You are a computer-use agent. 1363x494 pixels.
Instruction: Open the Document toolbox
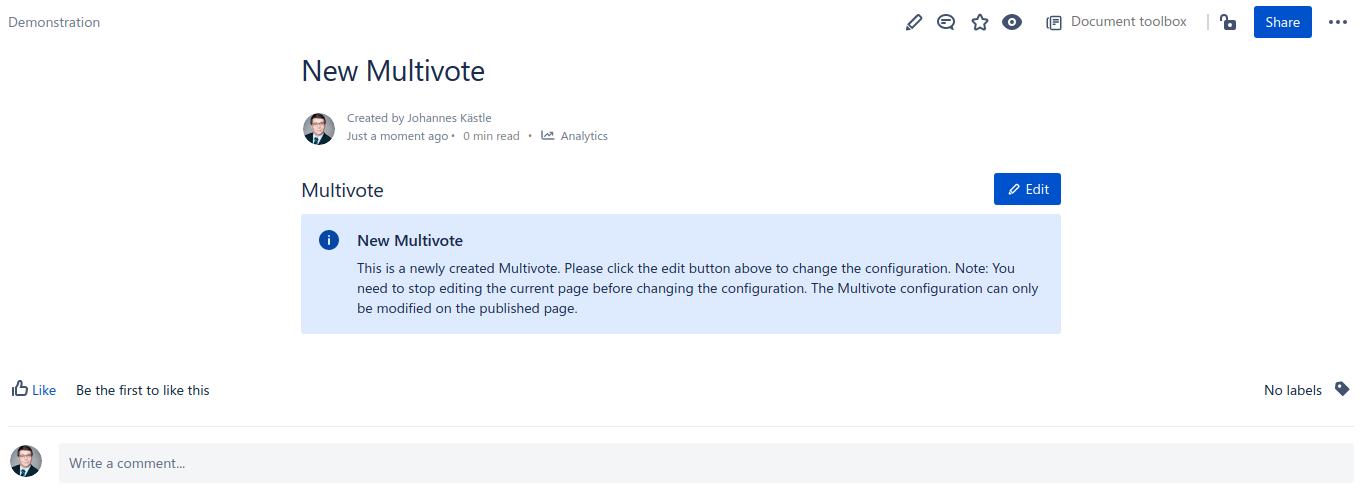click(1116, 22)
